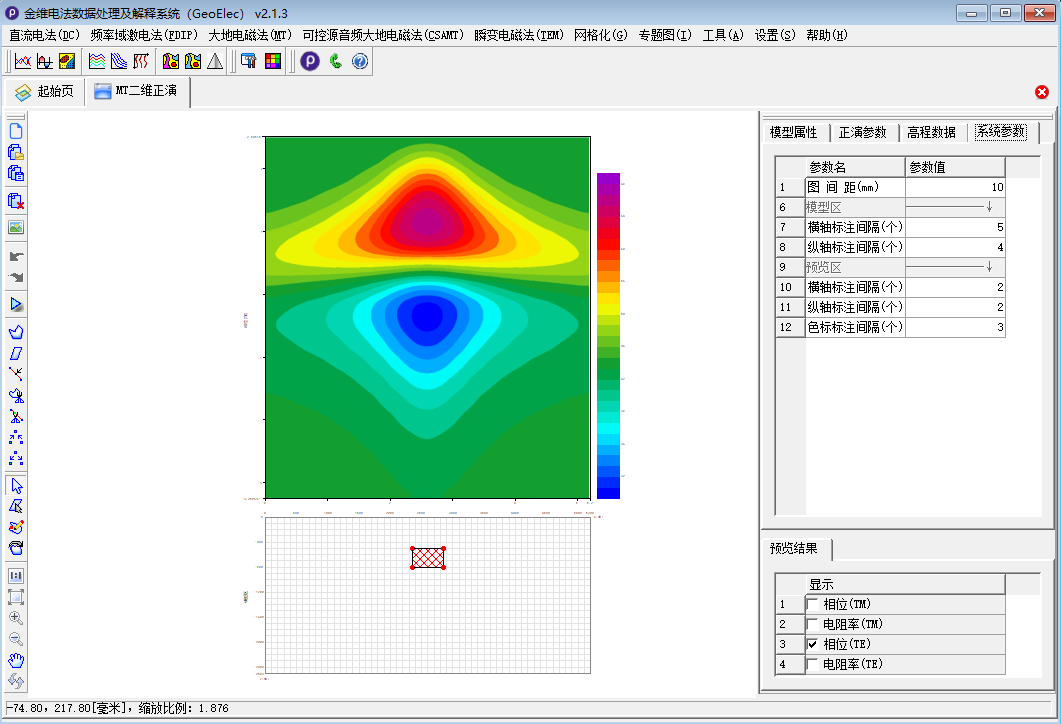Open the 设置(S) menu
Screen dimensions: 1061x724
tap(775, 35)
